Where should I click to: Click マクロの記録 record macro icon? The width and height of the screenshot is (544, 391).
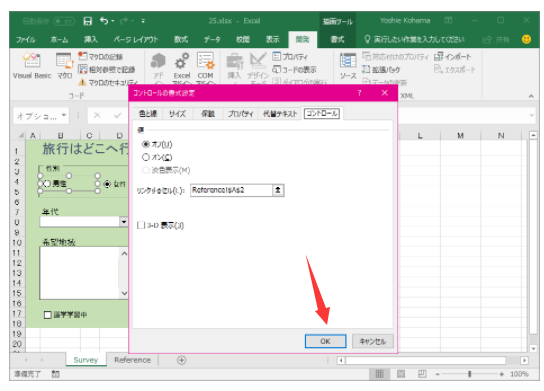[83, 56]
